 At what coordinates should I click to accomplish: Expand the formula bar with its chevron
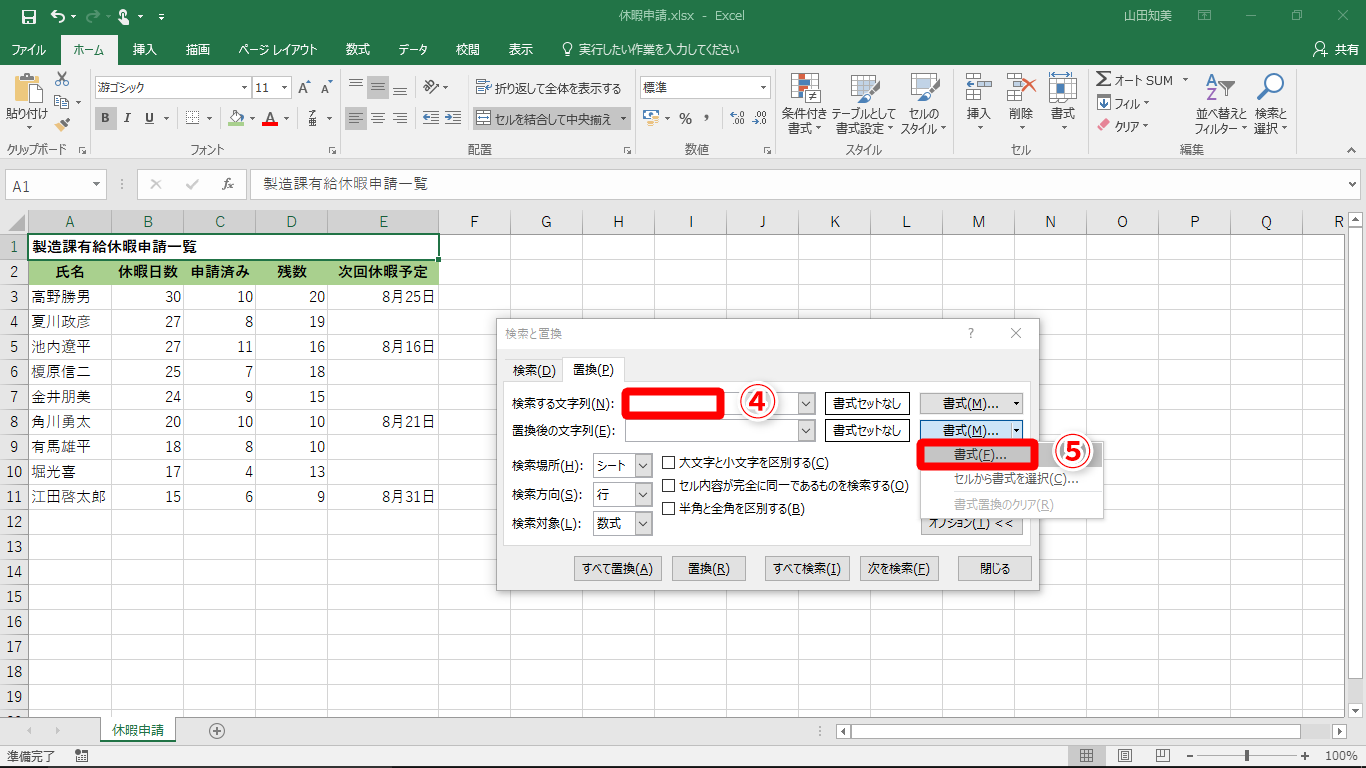pos(1353,185)
